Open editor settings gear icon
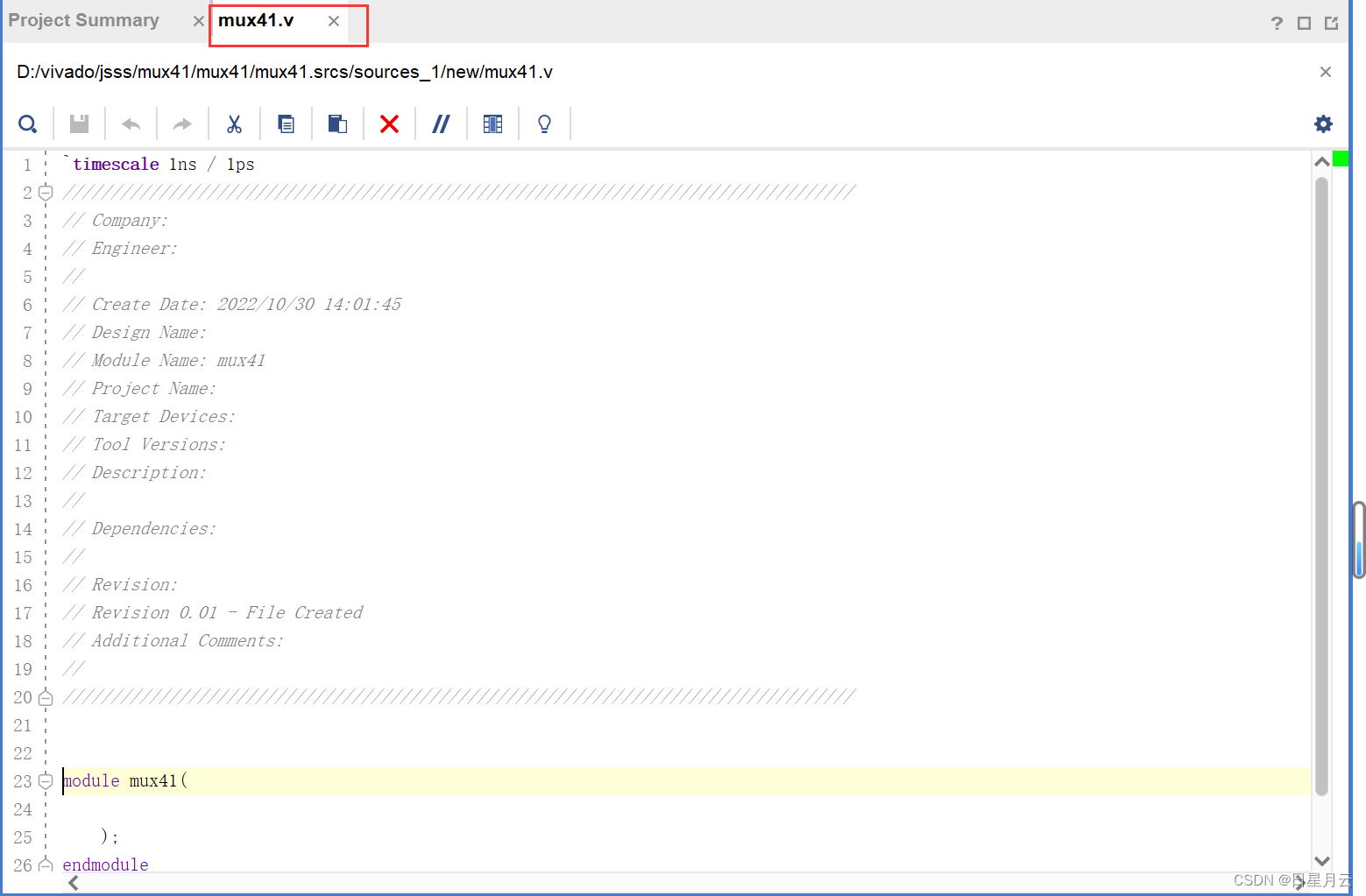 (x=1323, y=123)
